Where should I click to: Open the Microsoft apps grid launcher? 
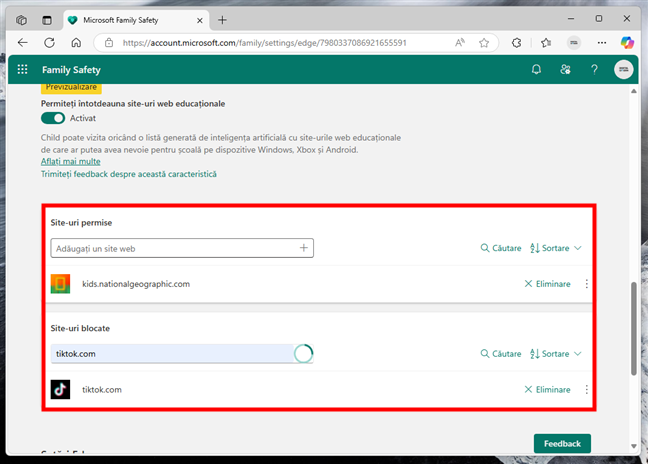tap(22, 69)
